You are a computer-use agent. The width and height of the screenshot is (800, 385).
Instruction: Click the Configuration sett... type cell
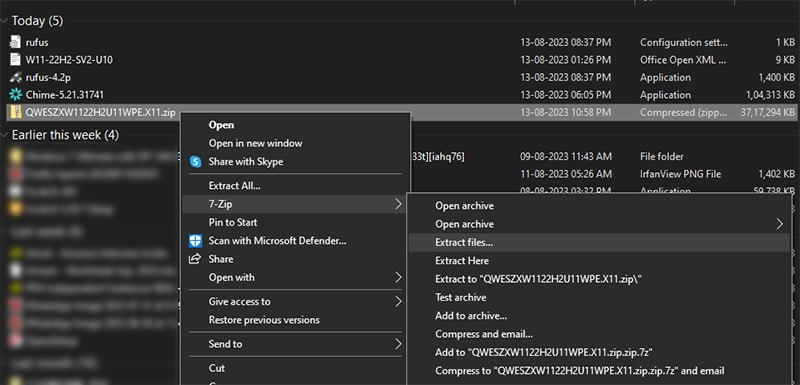(684, 42)
